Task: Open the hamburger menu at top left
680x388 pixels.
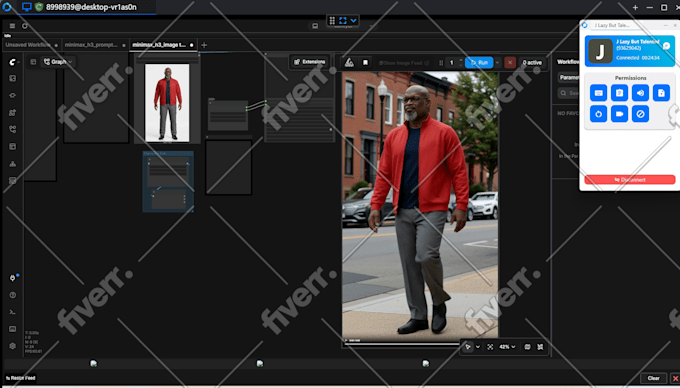Action: click(x=12, y=26)
